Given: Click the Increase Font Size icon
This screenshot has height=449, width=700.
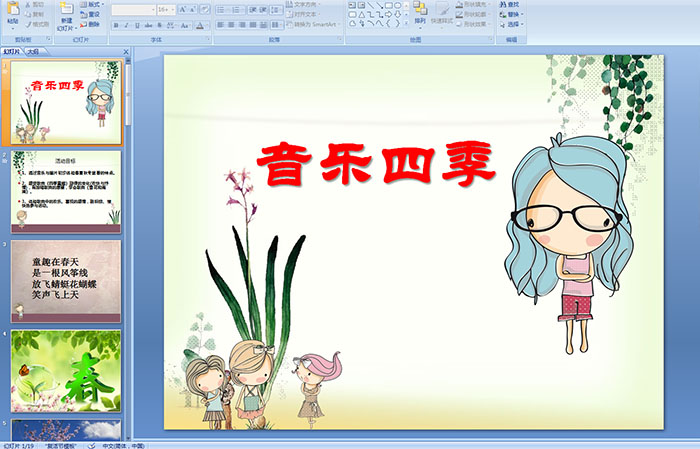Looking at the screenshot, I should [x=181, y=9].
